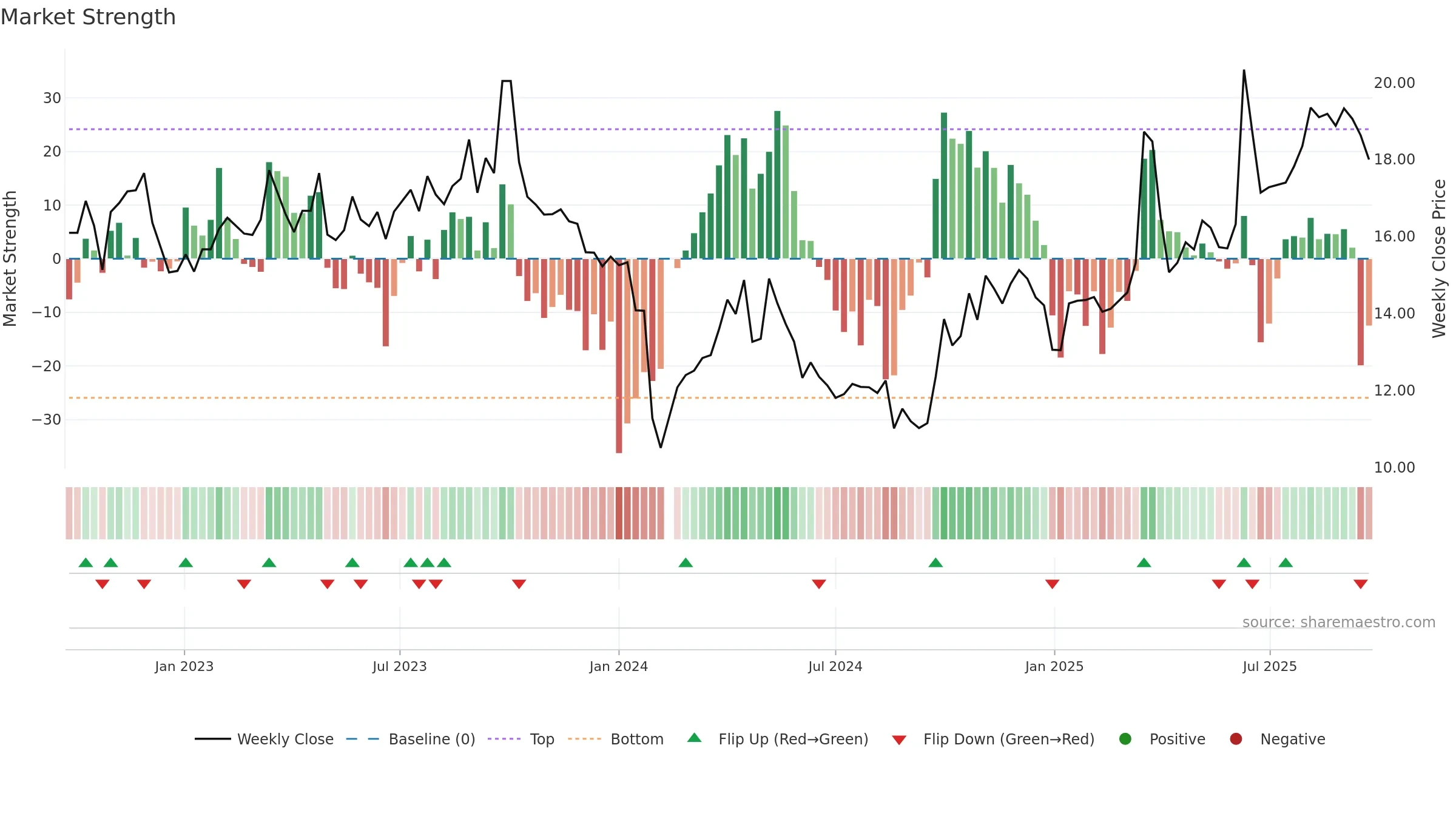Click the Jul 2024 x-axis label
Viewport: 1456px width, 819px height.
point(835,666)
